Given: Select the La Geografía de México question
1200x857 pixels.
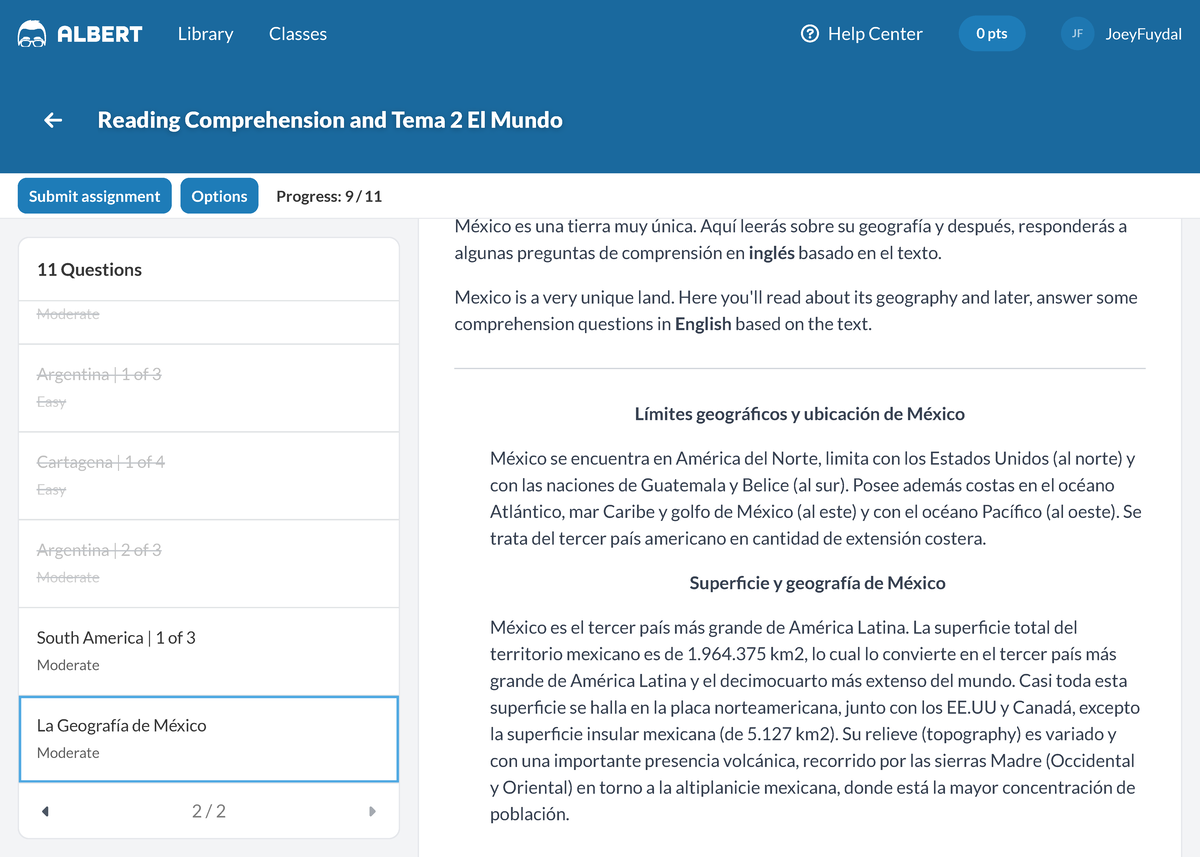Looking at the screenshot, I should [209, 738].
